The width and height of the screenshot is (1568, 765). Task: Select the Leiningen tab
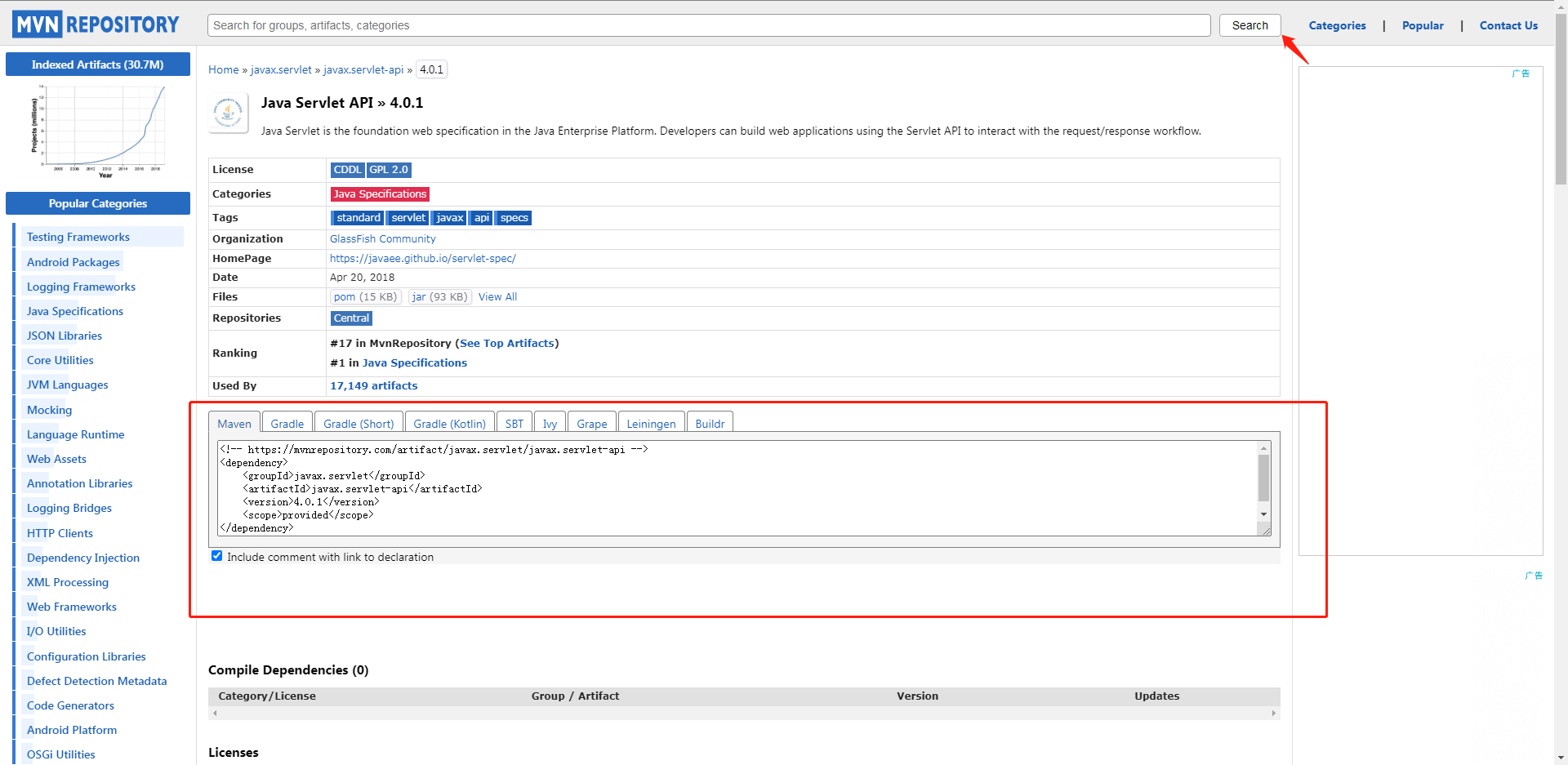pyautogui.click(x=652, y=423)
